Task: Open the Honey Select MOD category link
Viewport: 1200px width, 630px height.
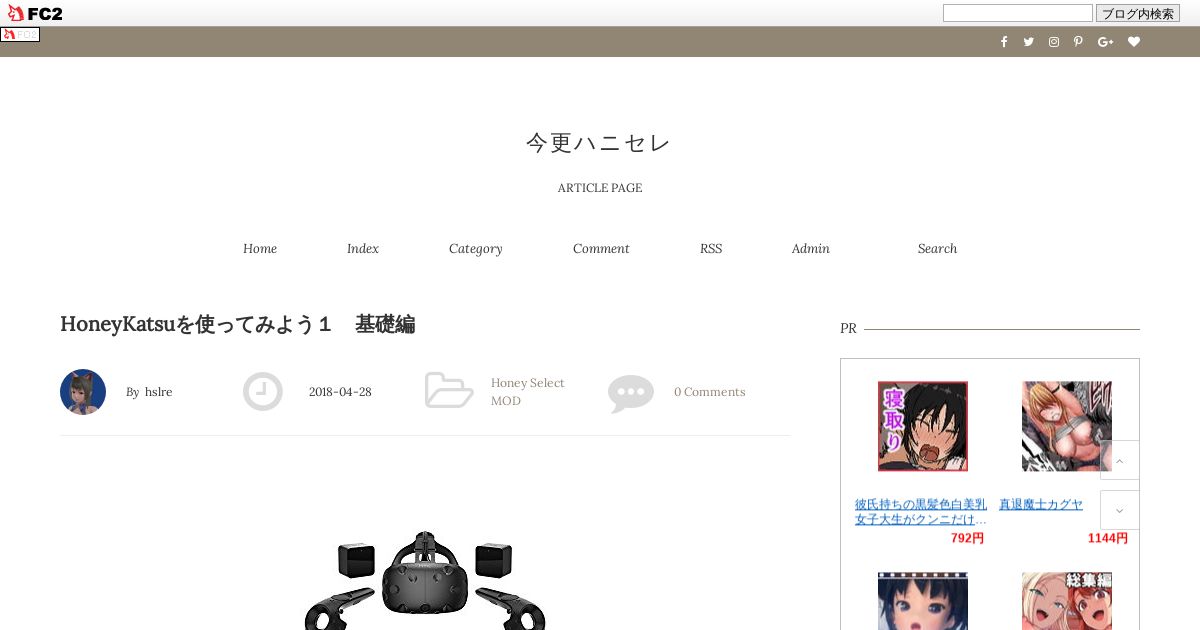Action: [528, 392]
